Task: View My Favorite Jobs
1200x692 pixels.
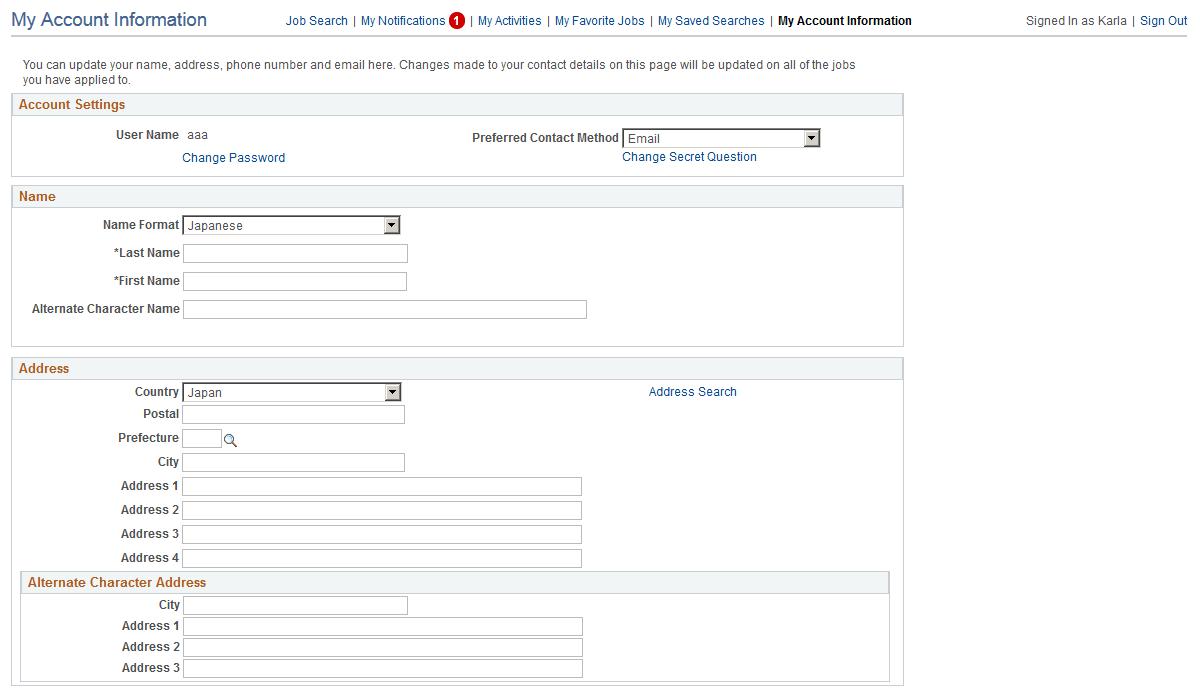Action: (x=599, y=20)
